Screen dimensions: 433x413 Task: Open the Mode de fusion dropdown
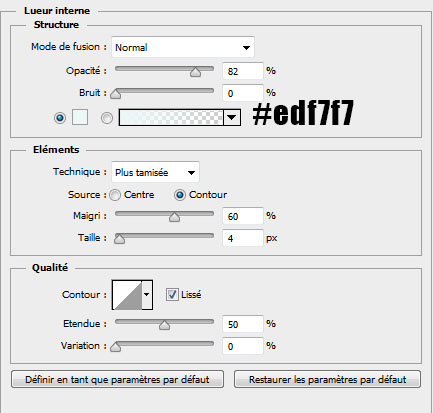[183, 47]
